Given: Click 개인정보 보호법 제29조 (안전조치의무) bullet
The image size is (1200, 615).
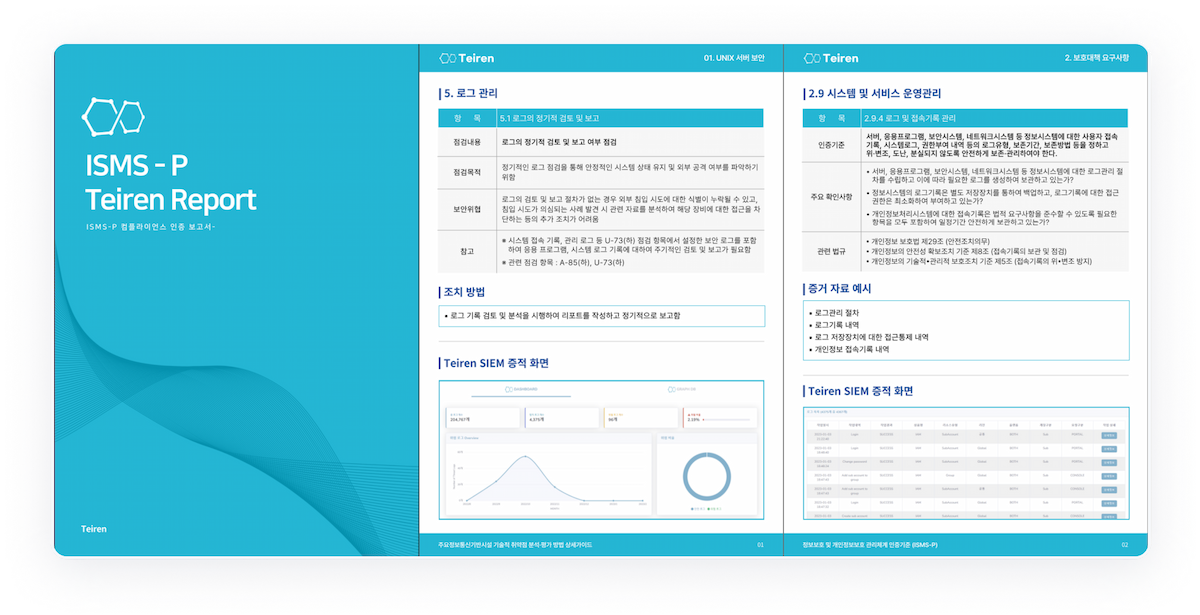Looking at the screenshot, I should (x=927, y=242).
